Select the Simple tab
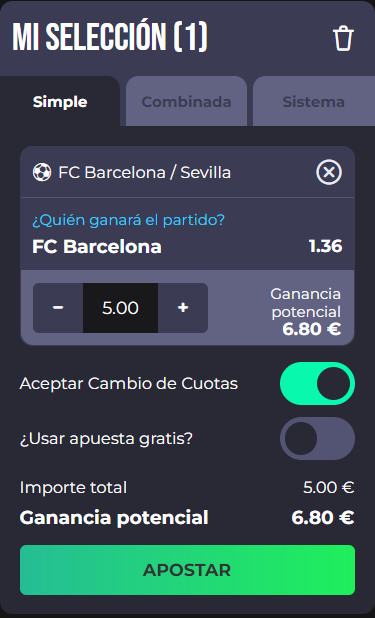The width and height of the screenshot is (375, 618). pyautogui.click(x=60, y=102)
